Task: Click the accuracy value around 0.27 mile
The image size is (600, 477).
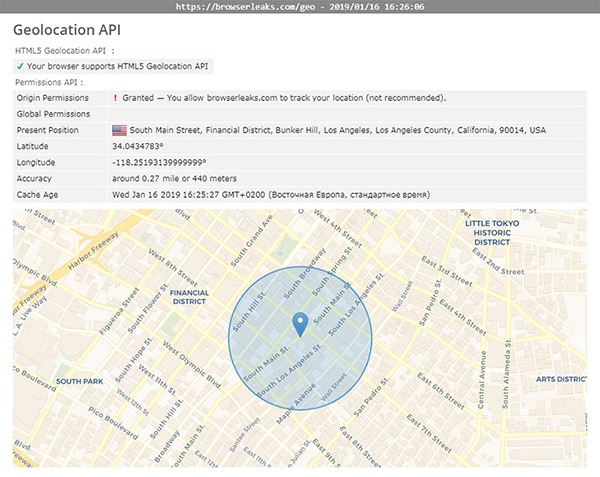Action: click(x=174, y=179)
